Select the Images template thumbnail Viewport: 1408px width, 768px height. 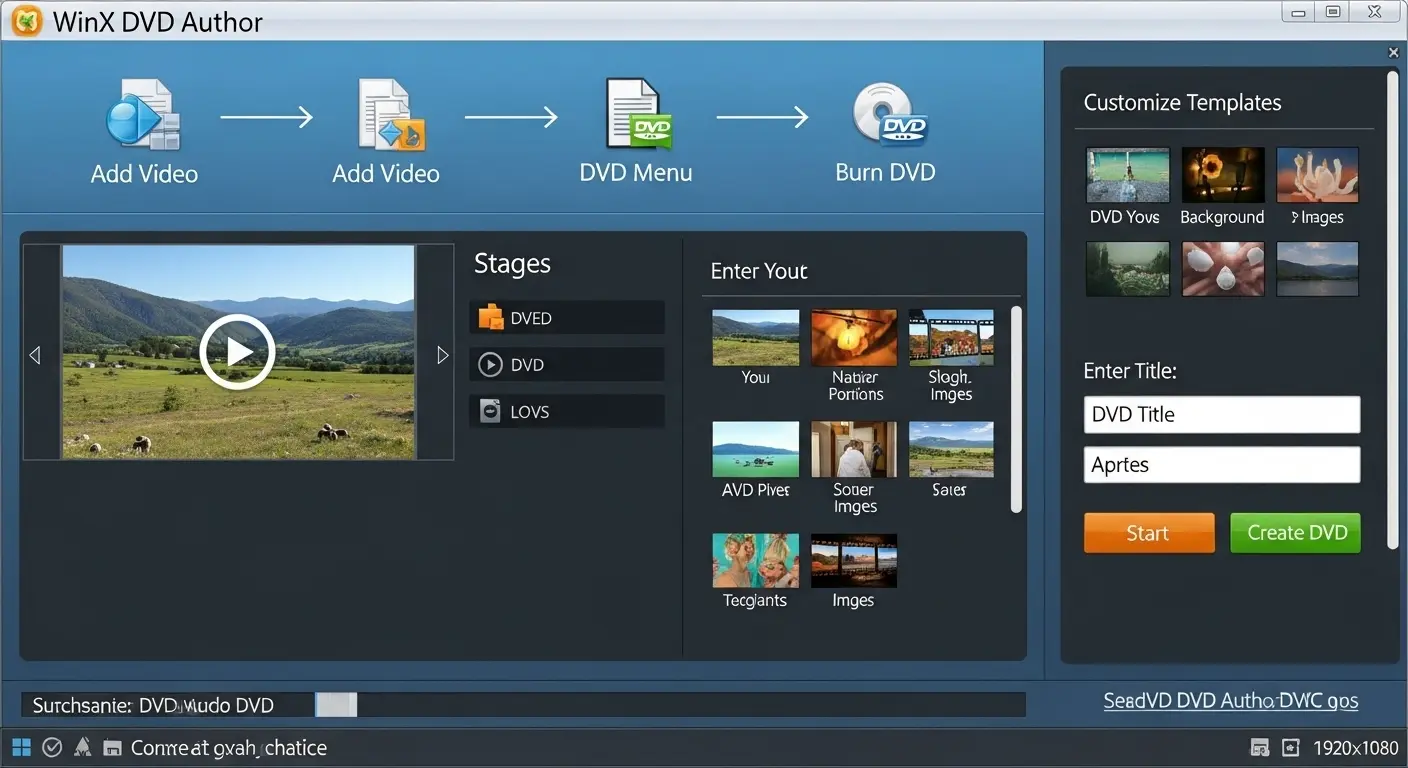click(1317, 176)
